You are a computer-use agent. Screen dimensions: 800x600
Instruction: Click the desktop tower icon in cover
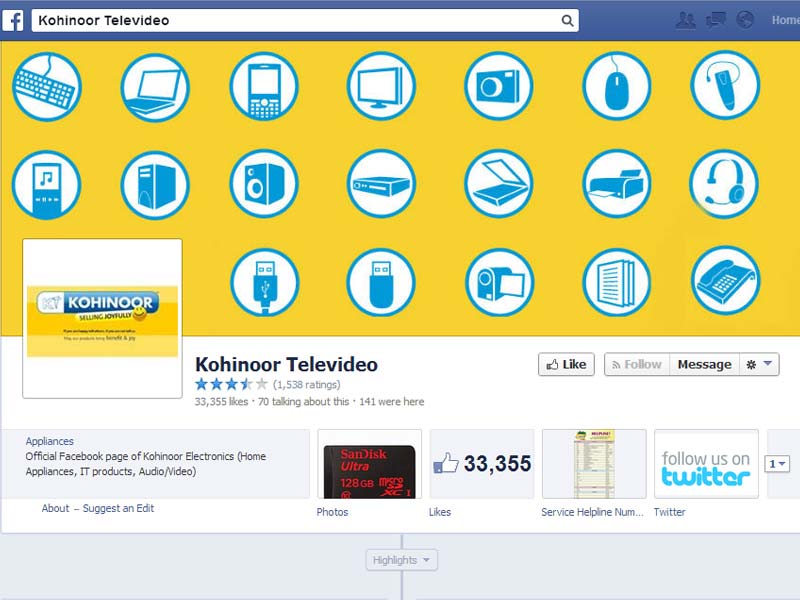(x=155, y=185)
